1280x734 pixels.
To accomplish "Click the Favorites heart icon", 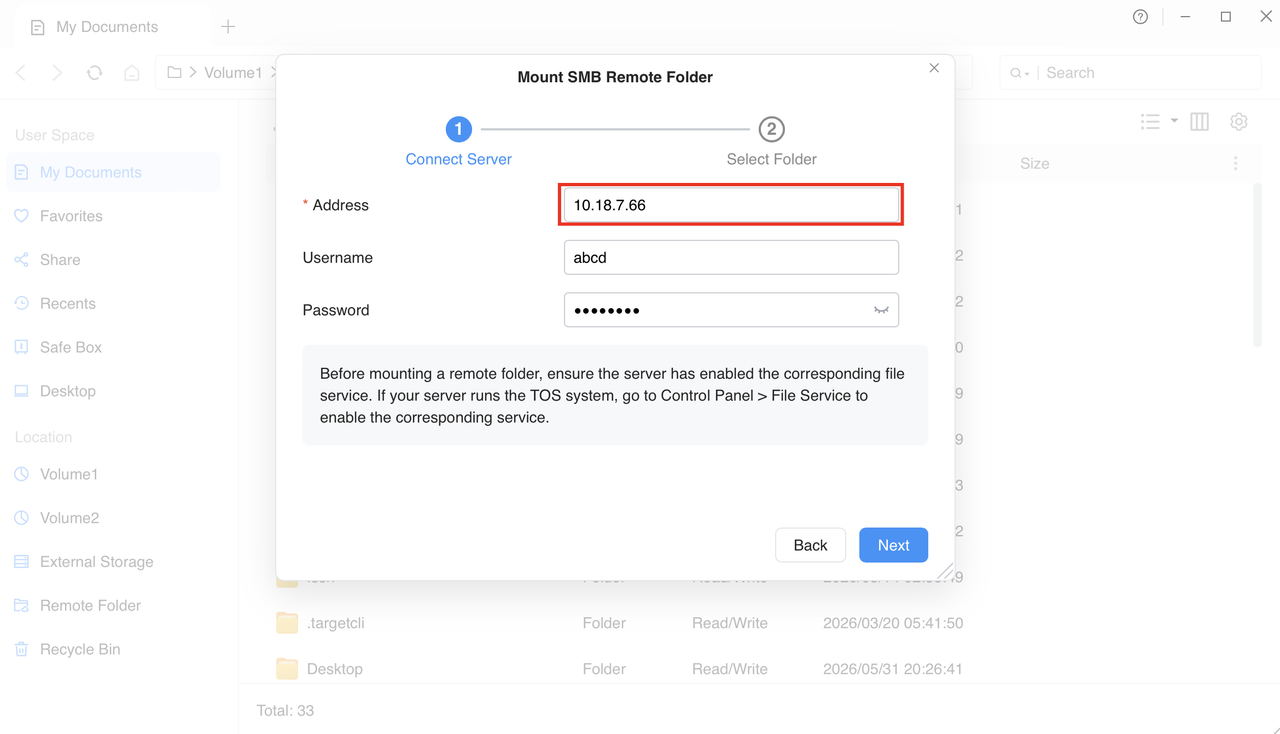I will [x=21, y=216].
